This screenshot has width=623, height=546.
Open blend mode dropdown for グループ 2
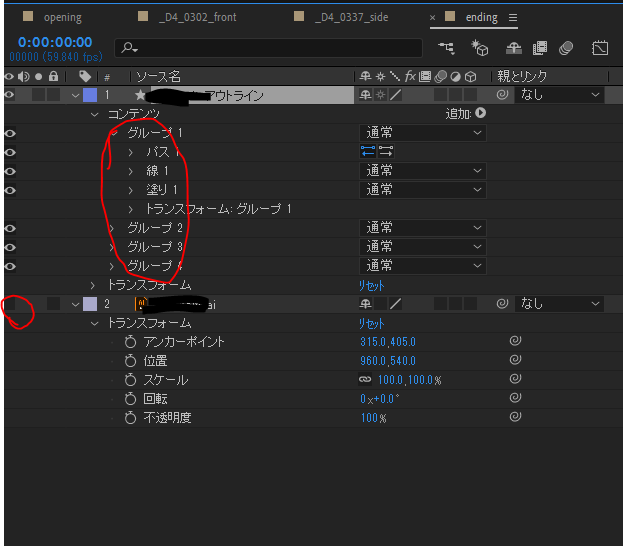(423, 228)
